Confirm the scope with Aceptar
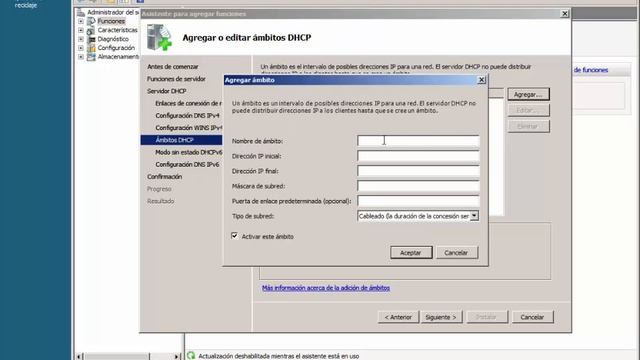This screenshot has height=360, width=640. (x=411, y=253)
